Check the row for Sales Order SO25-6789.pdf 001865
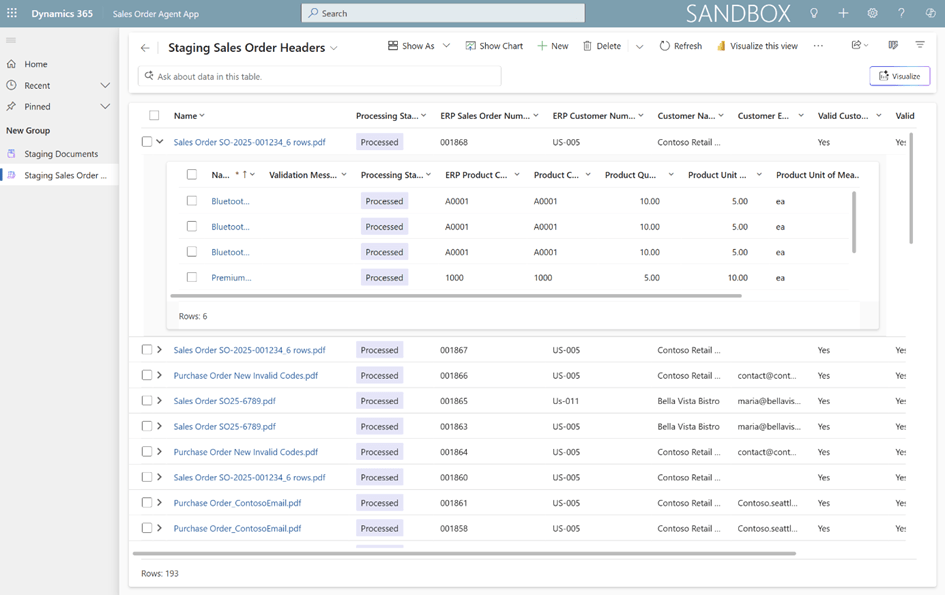The image size is (945, 595). coord(147,401)
